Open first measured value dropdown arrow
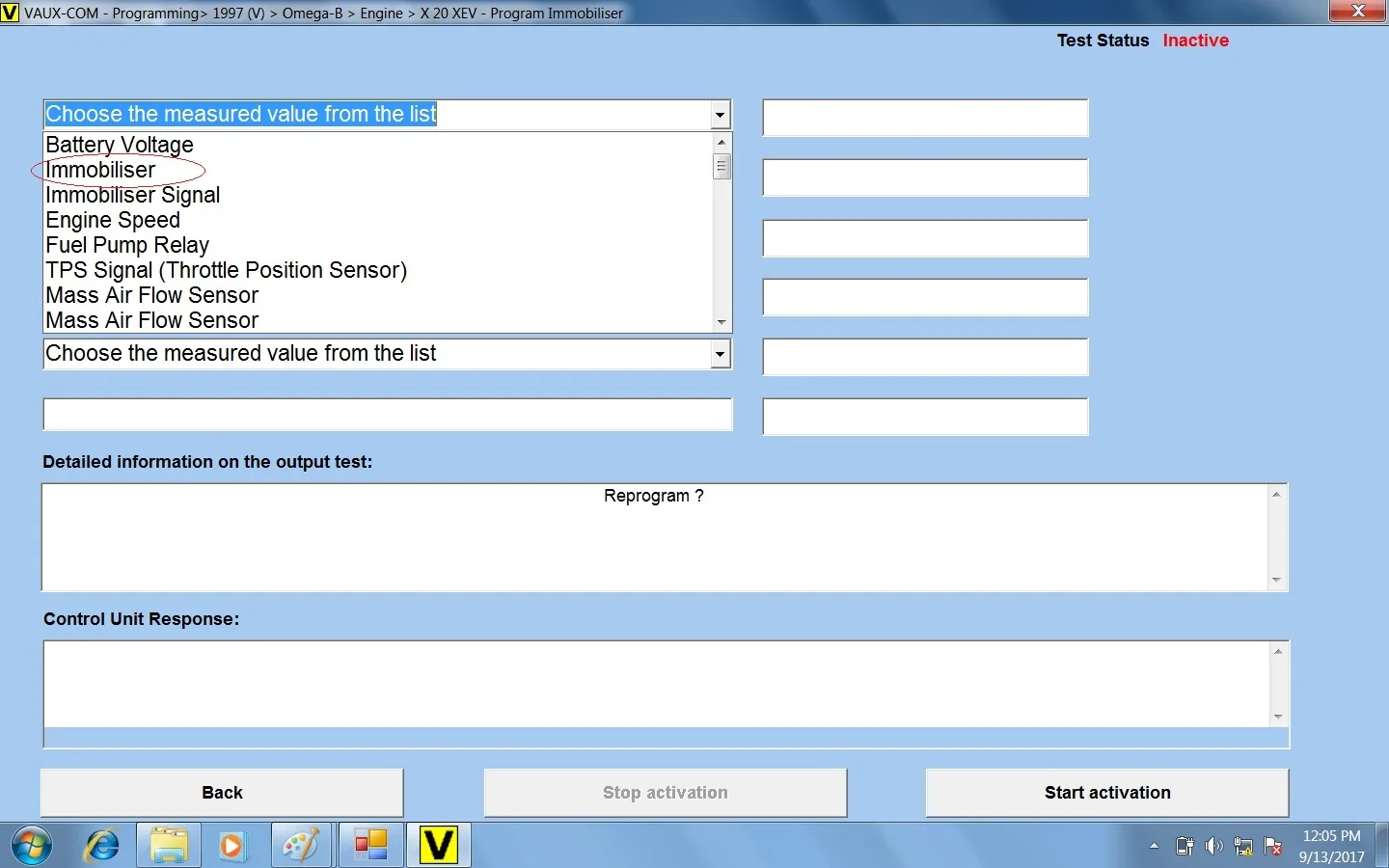The width and height of the screenshot is (1389, 868). 721,115
